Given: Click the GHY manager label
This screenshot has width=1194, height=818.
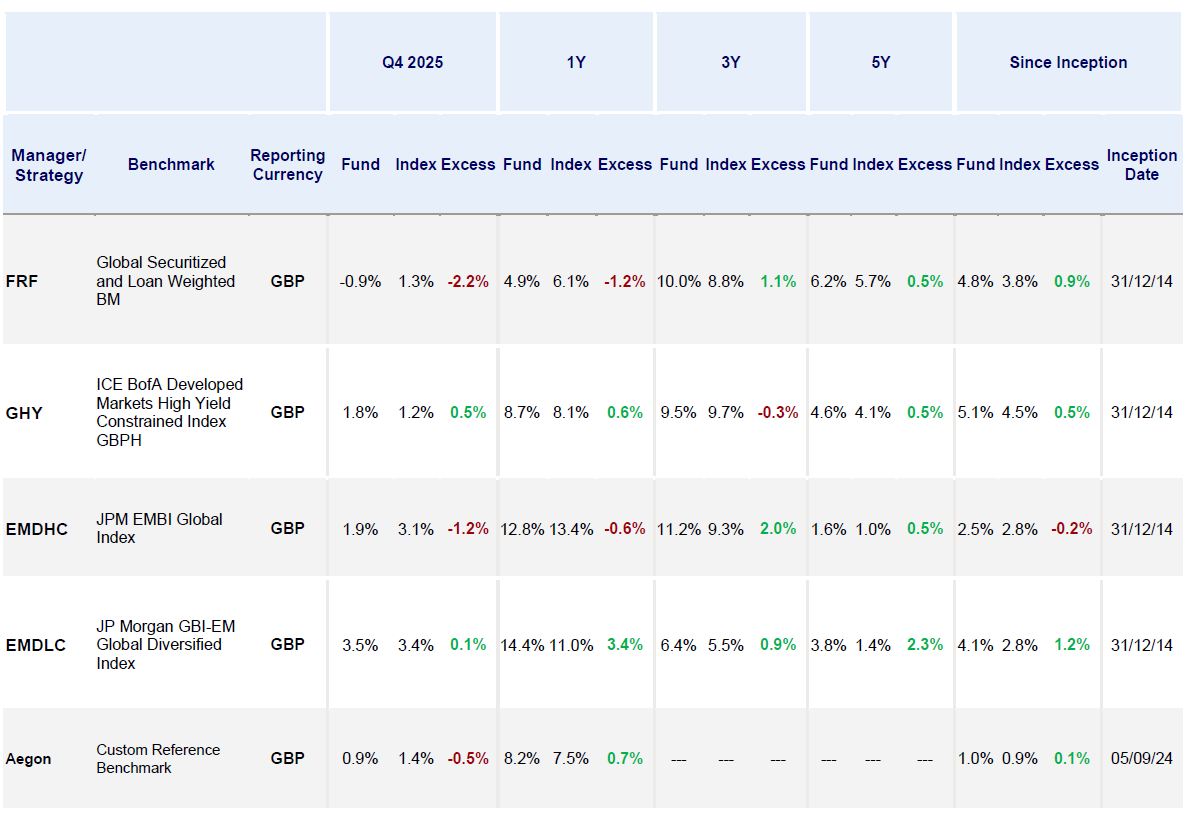Looking at the screenshot, I should pos(24,412).
